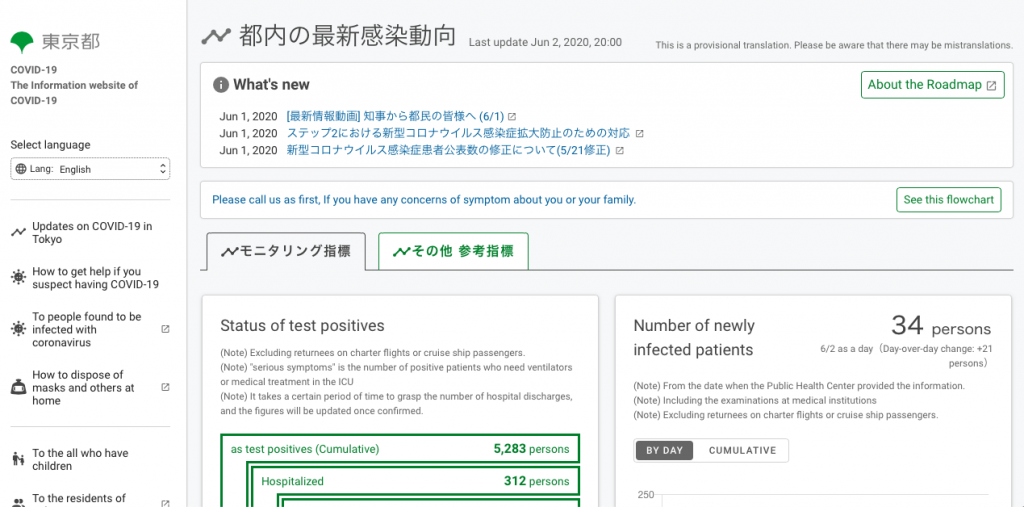This screenshot has width=1024, height=507.
Task: Select the モニタリング指標 tab
Action: [x=286, y=251]
